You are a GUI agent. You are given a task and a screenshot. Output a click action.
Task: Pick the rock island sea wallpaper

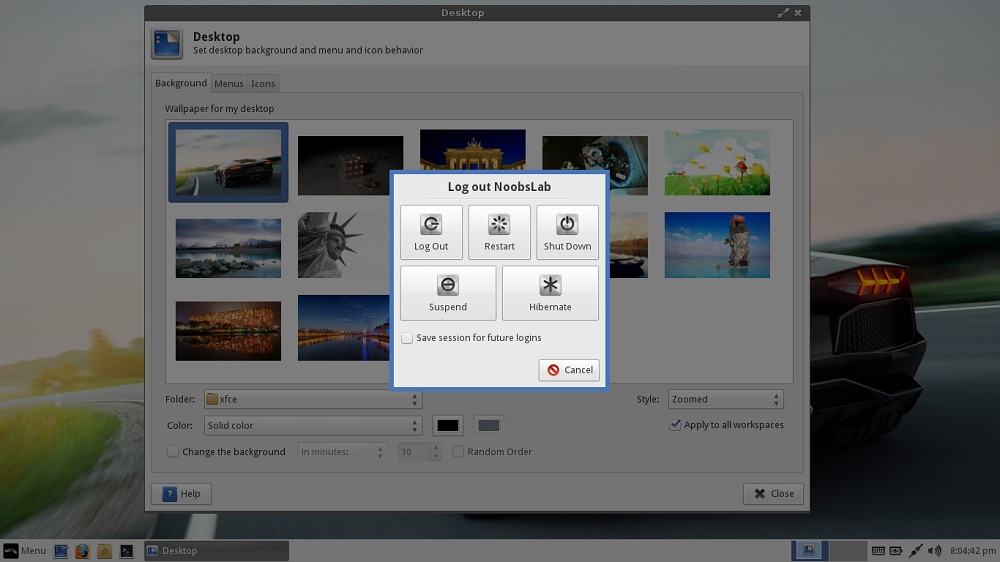pyautogui.click(x=717, y=245)
